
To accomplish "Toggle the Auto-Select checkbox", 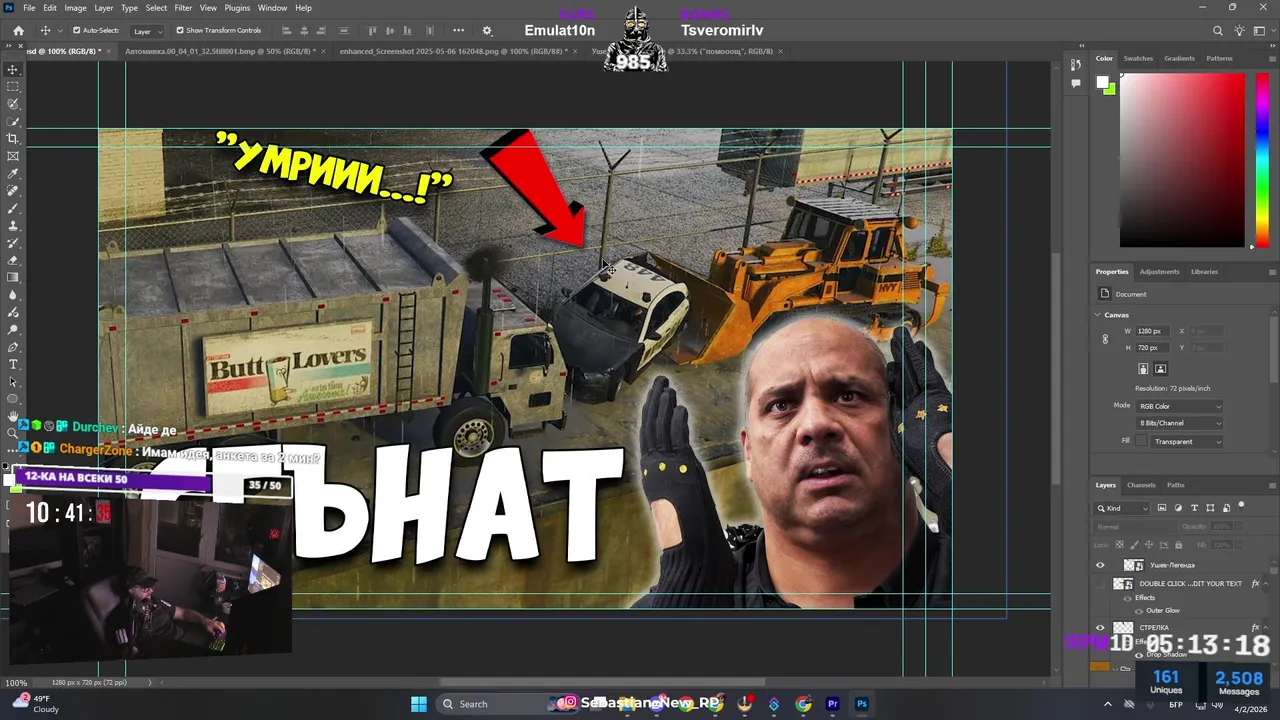I will coord(77,31).
